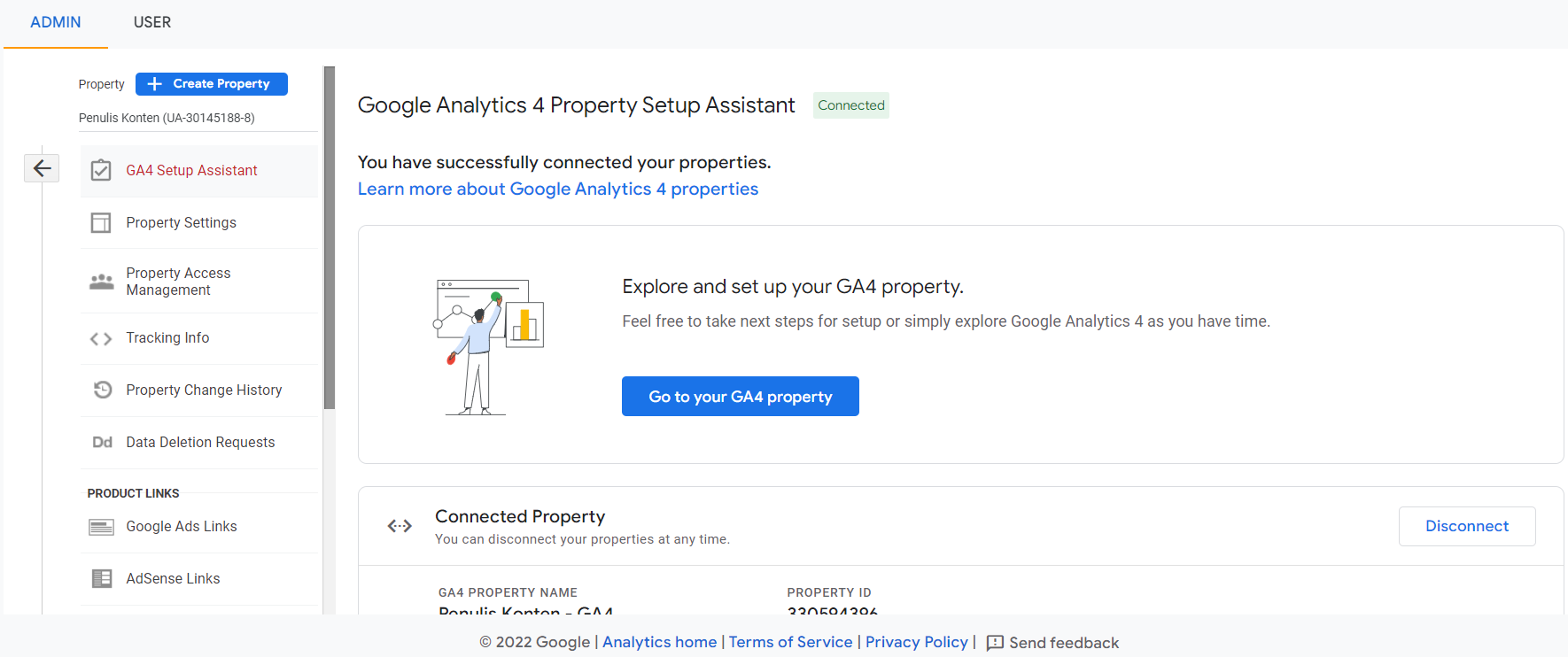This screenshot has height=657, width=1568.
Task: Open Property Access Management menu item
Action: pyautogui.click(x=199, y=282)
